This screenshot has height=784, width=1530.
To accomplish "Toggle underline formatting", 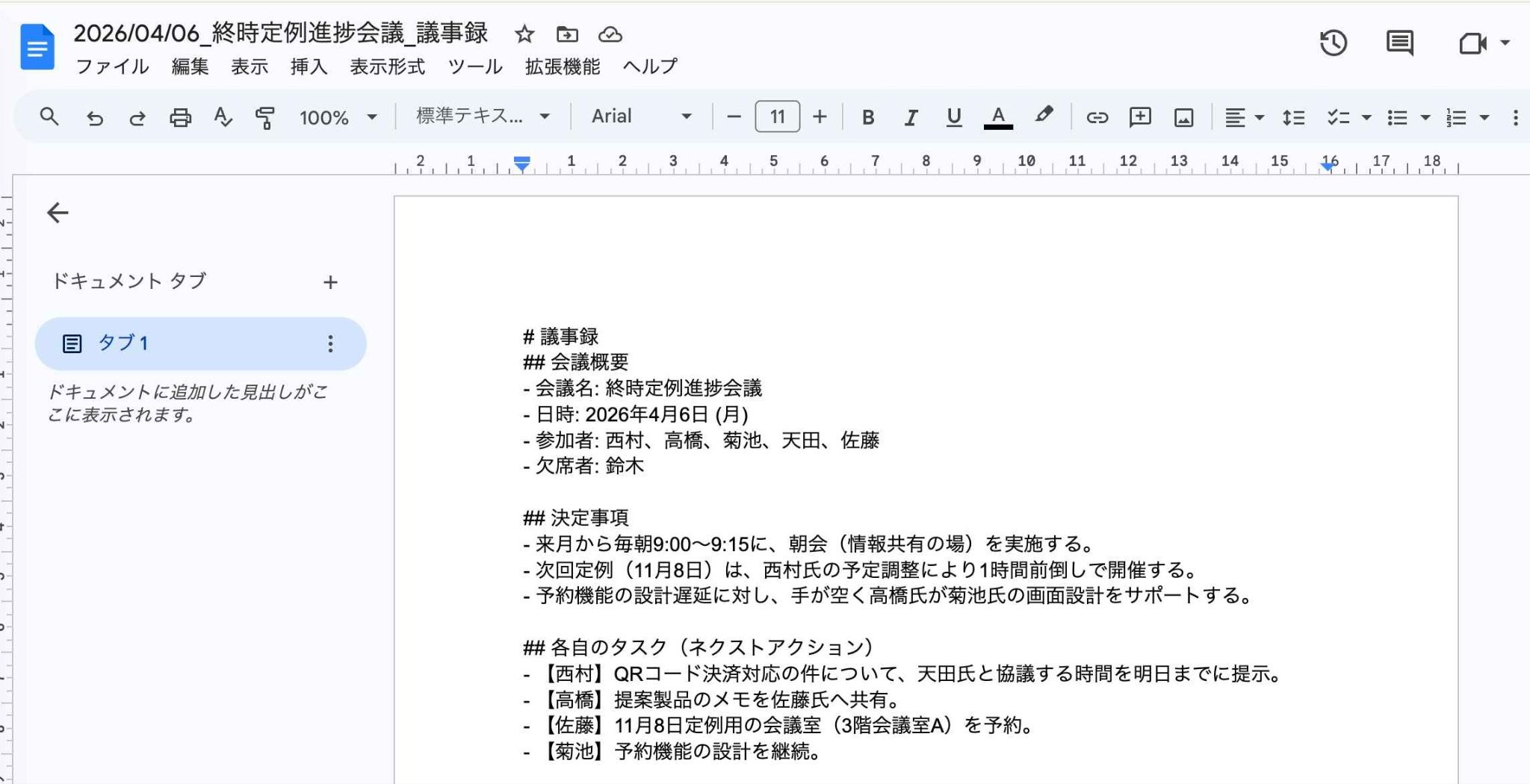I will click(x=953, y=117).
